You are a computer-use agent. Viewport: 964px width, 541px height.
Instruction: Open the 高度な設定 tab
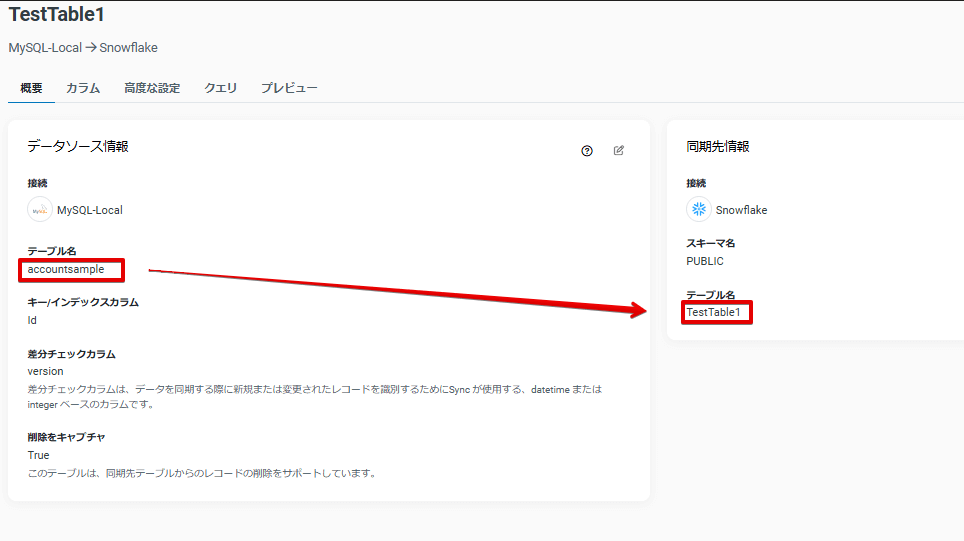click(x=152, y=88)
